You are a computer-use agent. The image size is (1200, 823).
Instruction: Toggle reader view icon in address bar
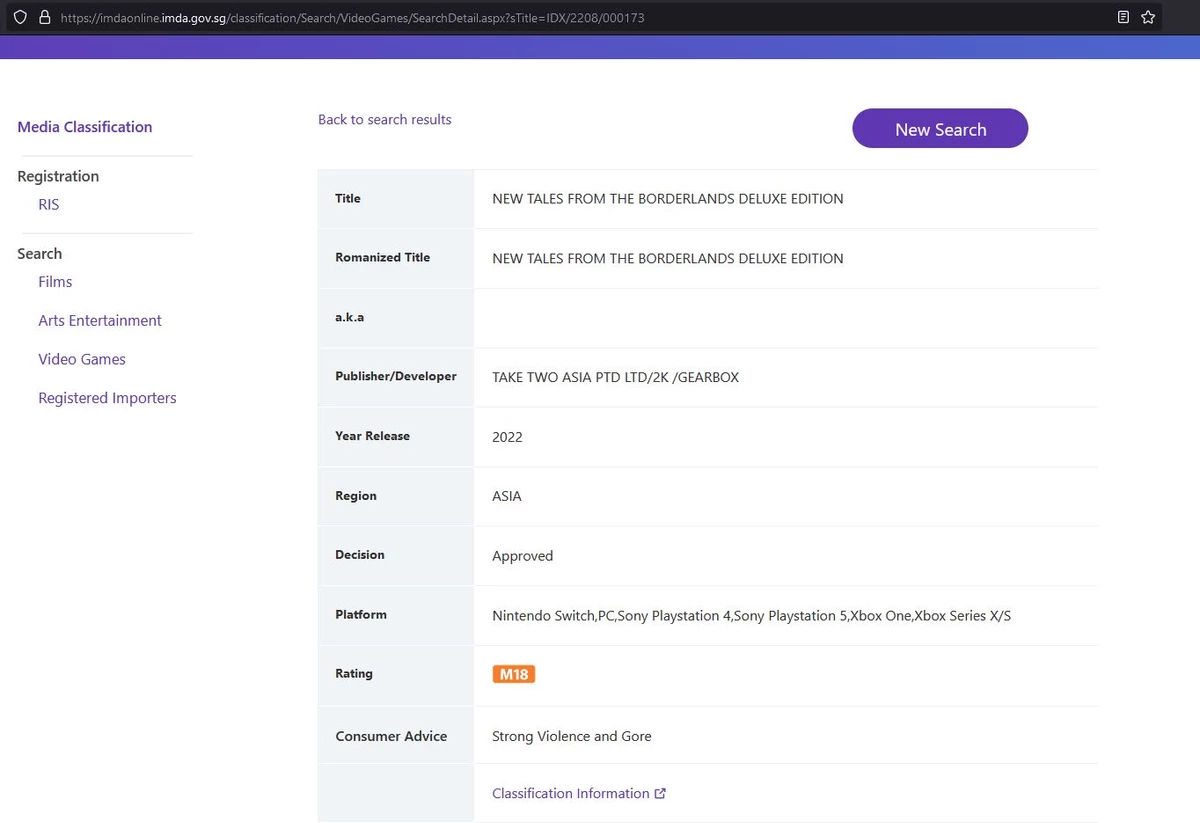point(1124,17)
